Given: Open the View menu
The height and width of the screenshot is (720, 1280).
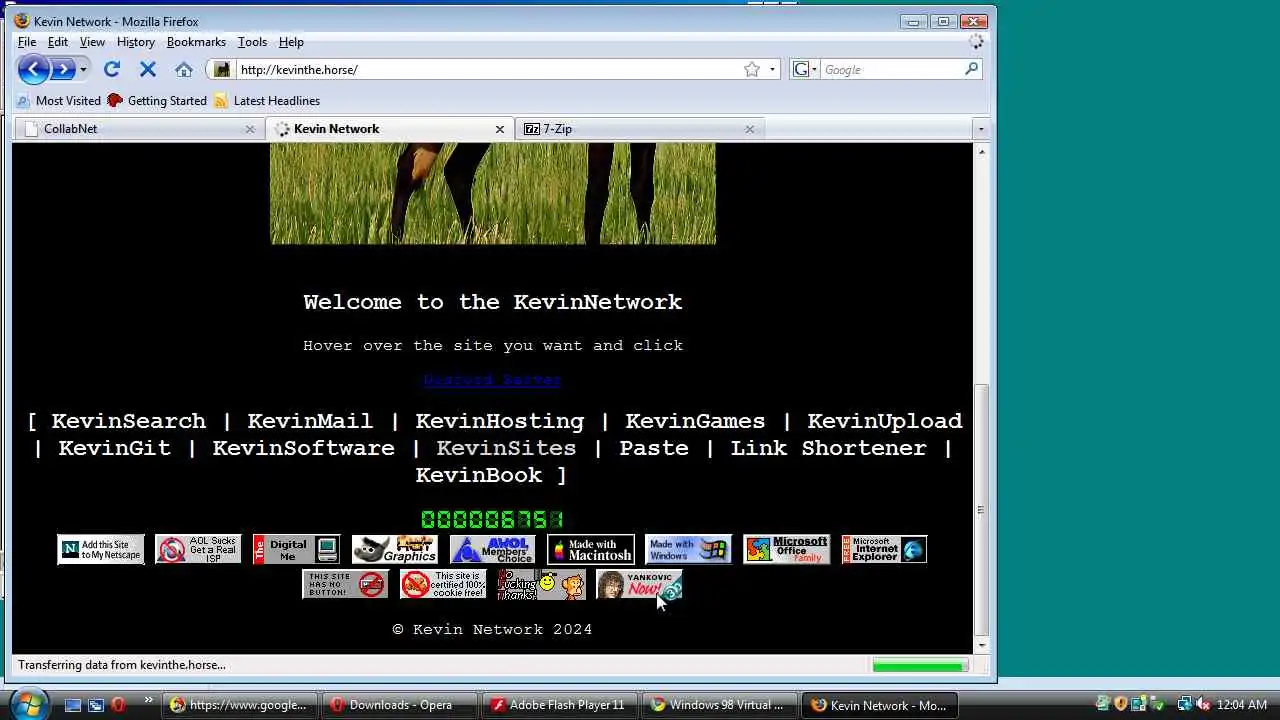Looking at the screenshot, I should 92,42.
